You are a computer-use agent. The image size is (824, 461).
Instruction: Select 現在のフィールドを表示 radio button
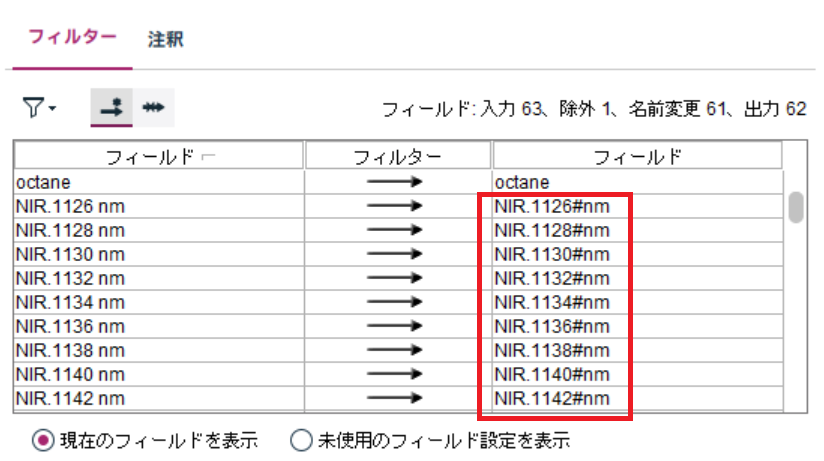pos(43,440)
